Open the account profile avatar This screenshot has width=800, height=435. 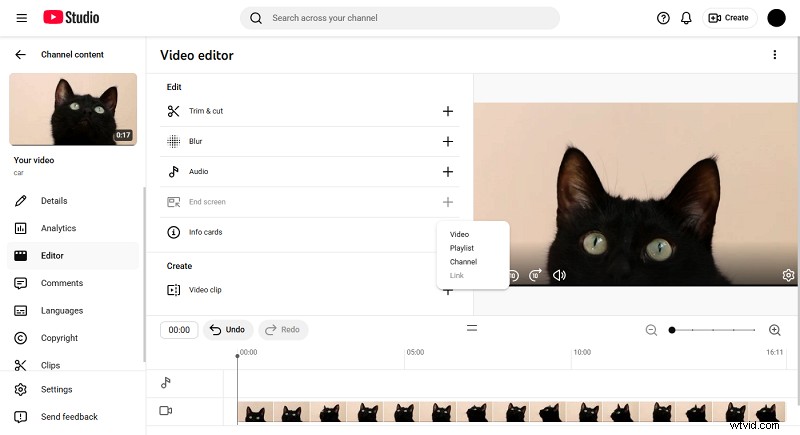pos(776,18)
